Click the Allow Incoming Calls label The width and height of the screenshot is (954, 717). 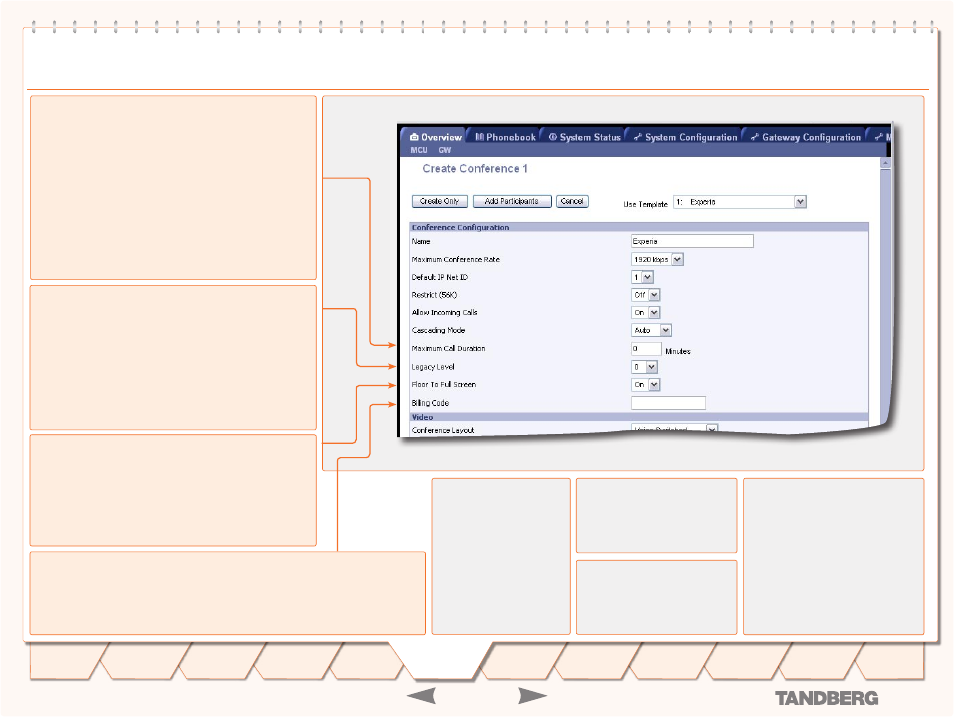point(444,312)
